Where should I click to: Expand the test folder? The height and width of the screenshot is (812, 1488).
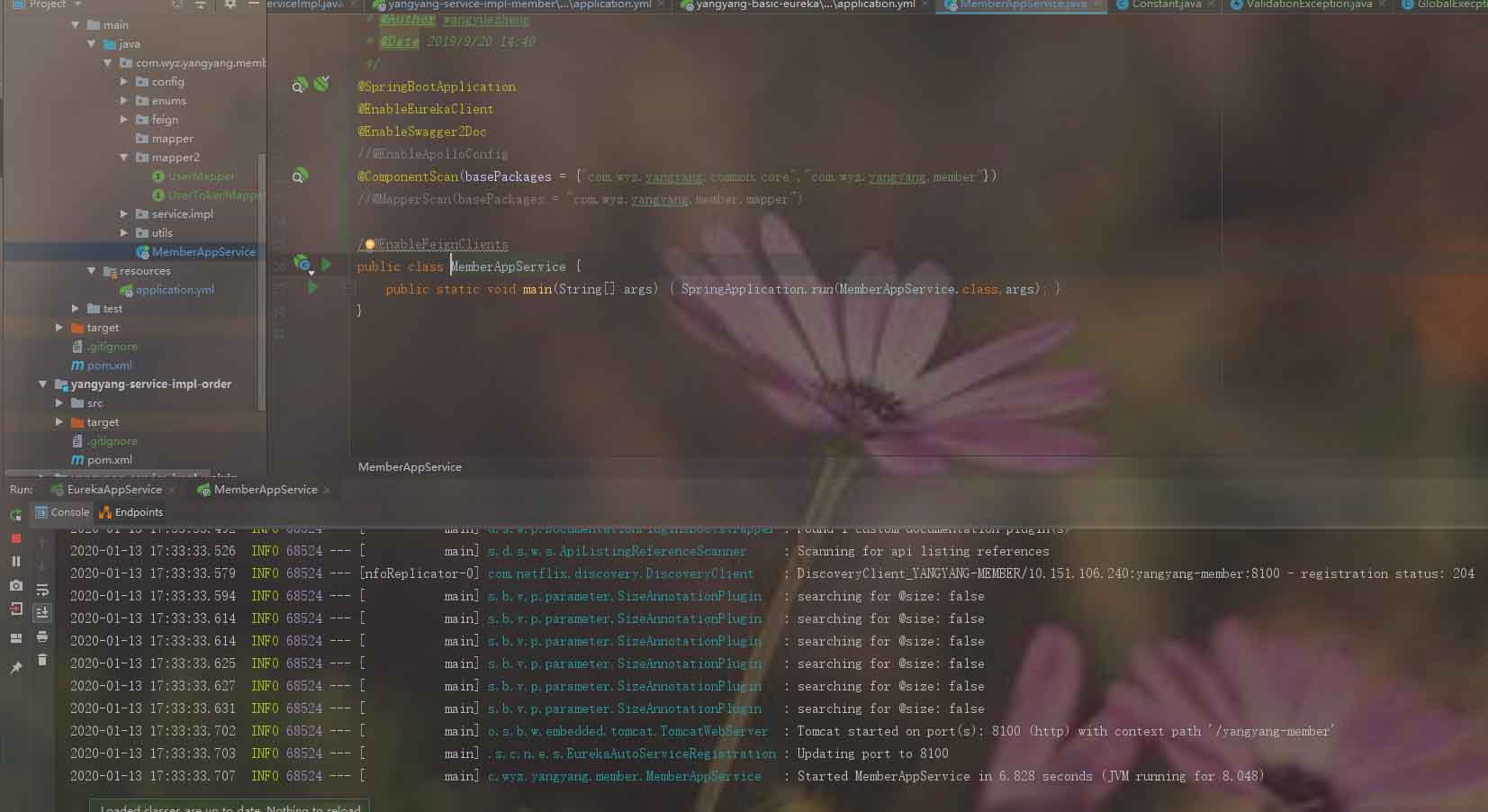pos(76,309)
